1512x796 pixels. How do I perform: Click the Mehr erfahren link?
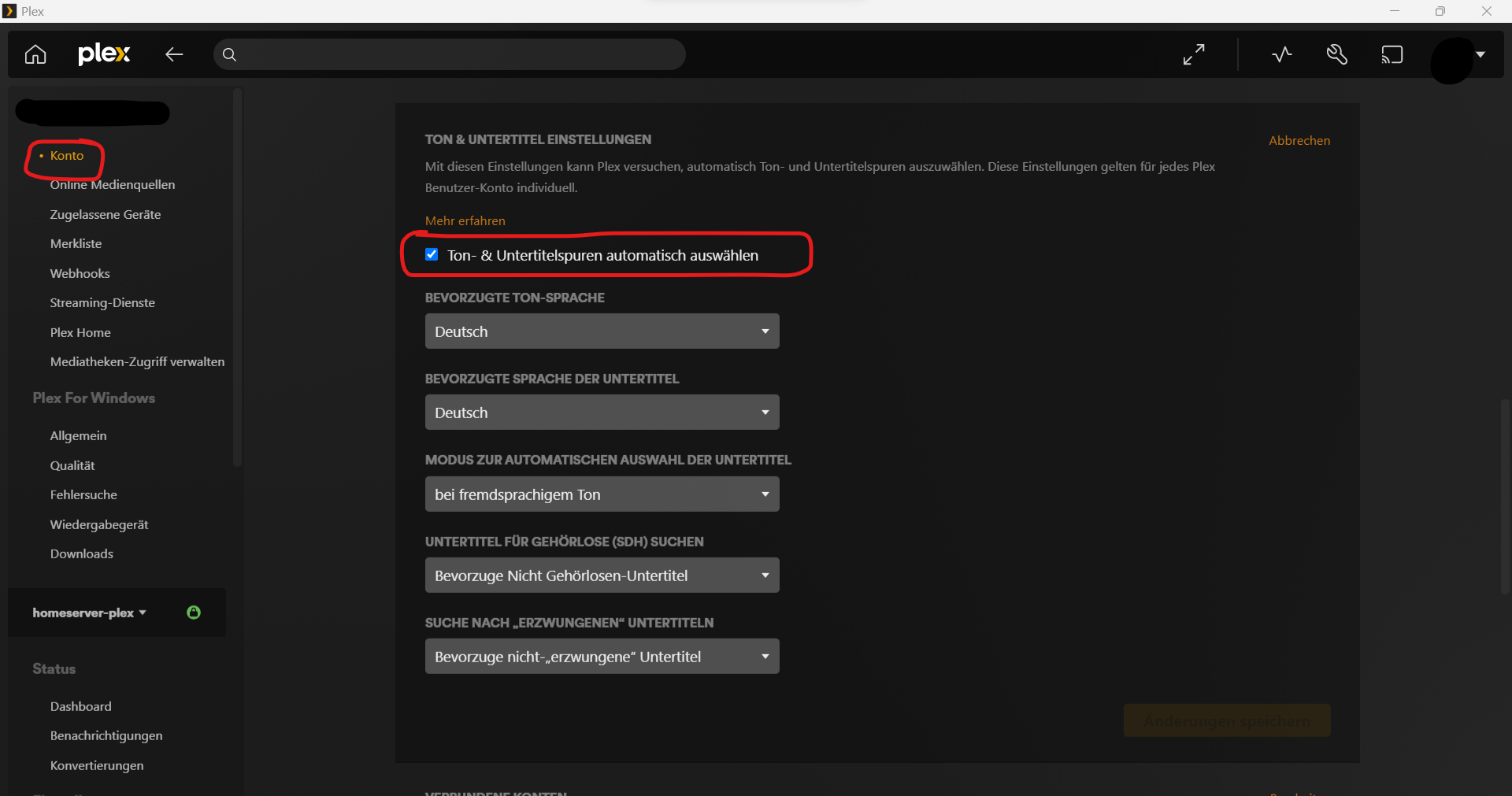[465, 220]
